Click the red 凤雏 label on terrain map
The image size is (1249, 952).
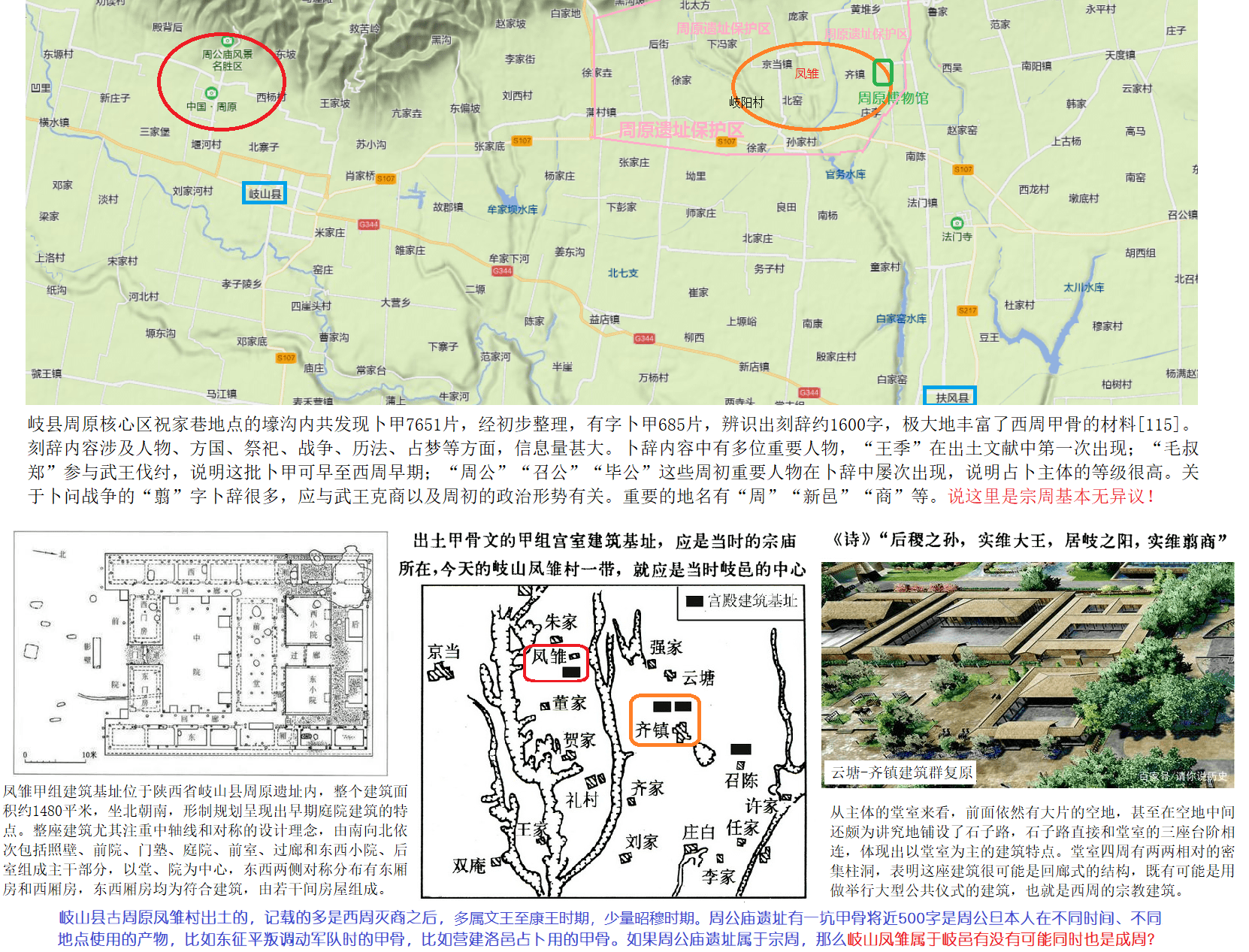(806, 74)
